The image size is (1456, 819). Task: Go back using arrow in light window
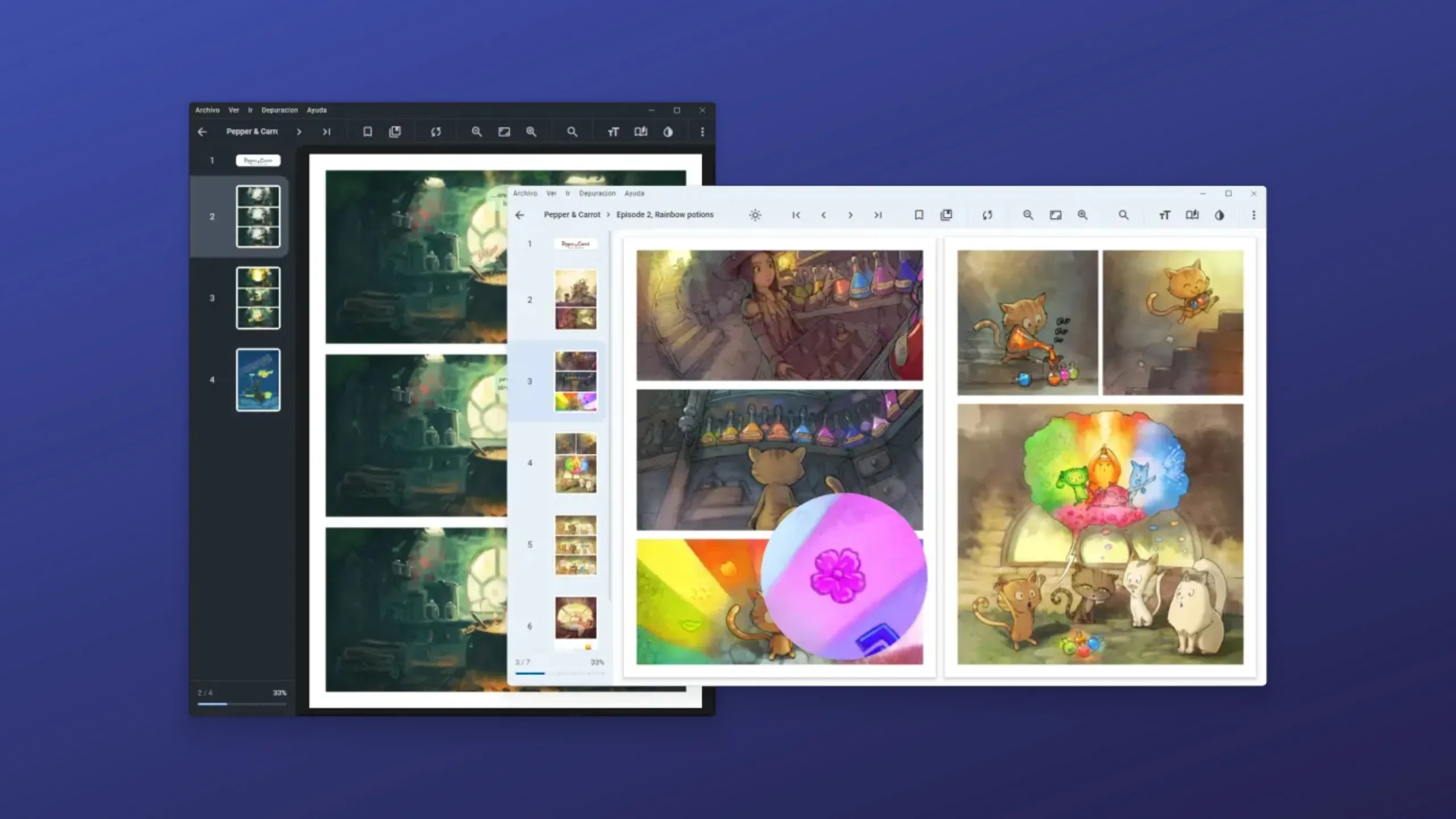[519, 215]
